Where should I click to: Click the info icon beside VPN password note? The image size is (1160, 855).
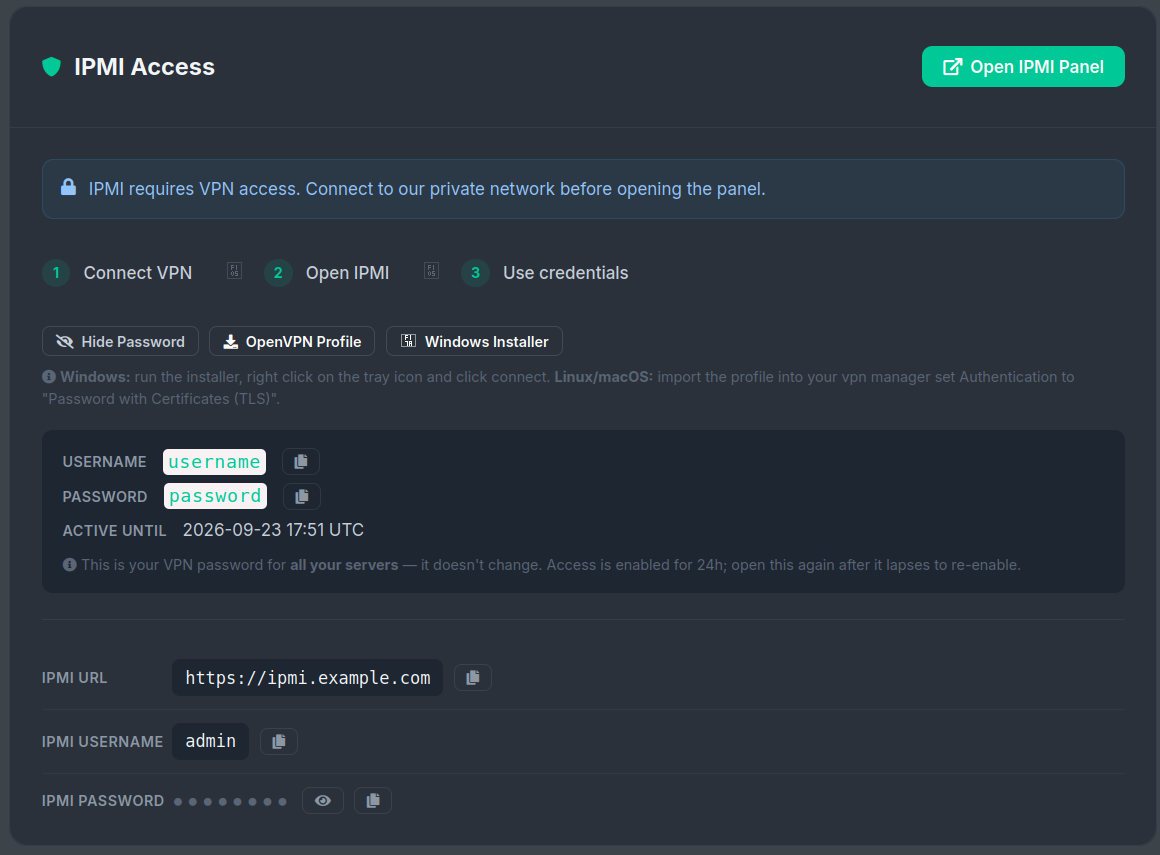70,565
